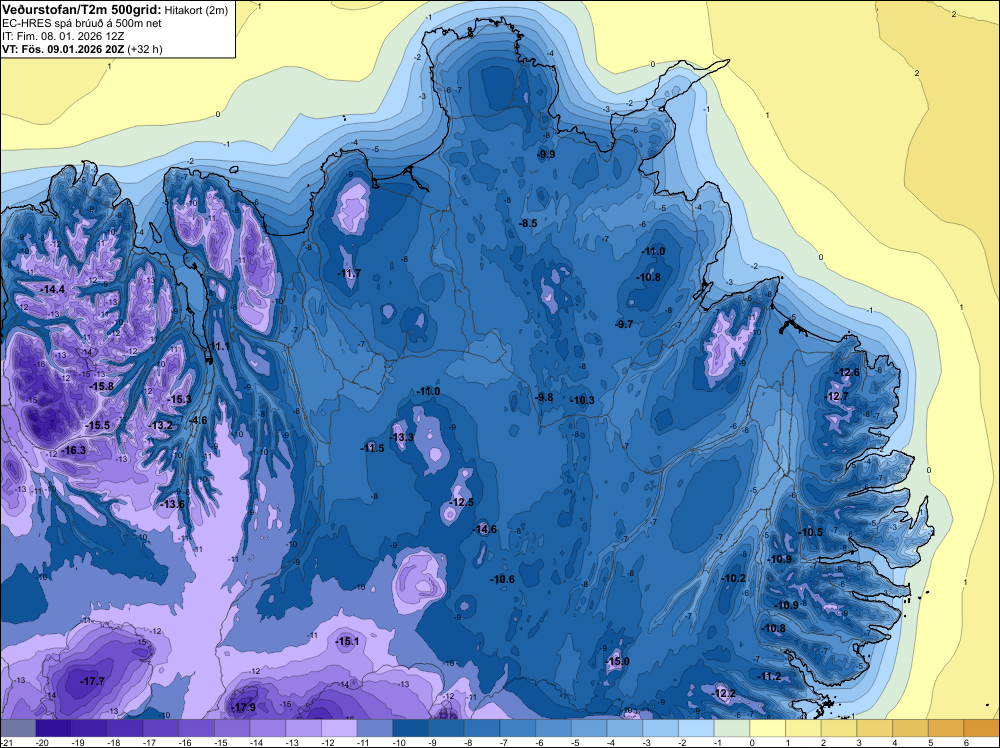Select the -10.6 temperature reading

pyautogui.click(x=503, y=579)
